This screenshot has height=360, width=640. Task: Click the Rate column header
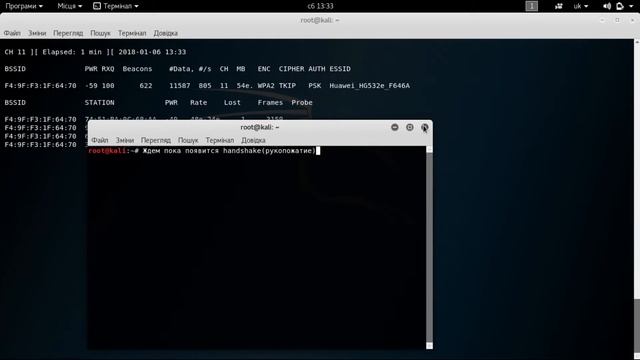click(x=199, y=102)
